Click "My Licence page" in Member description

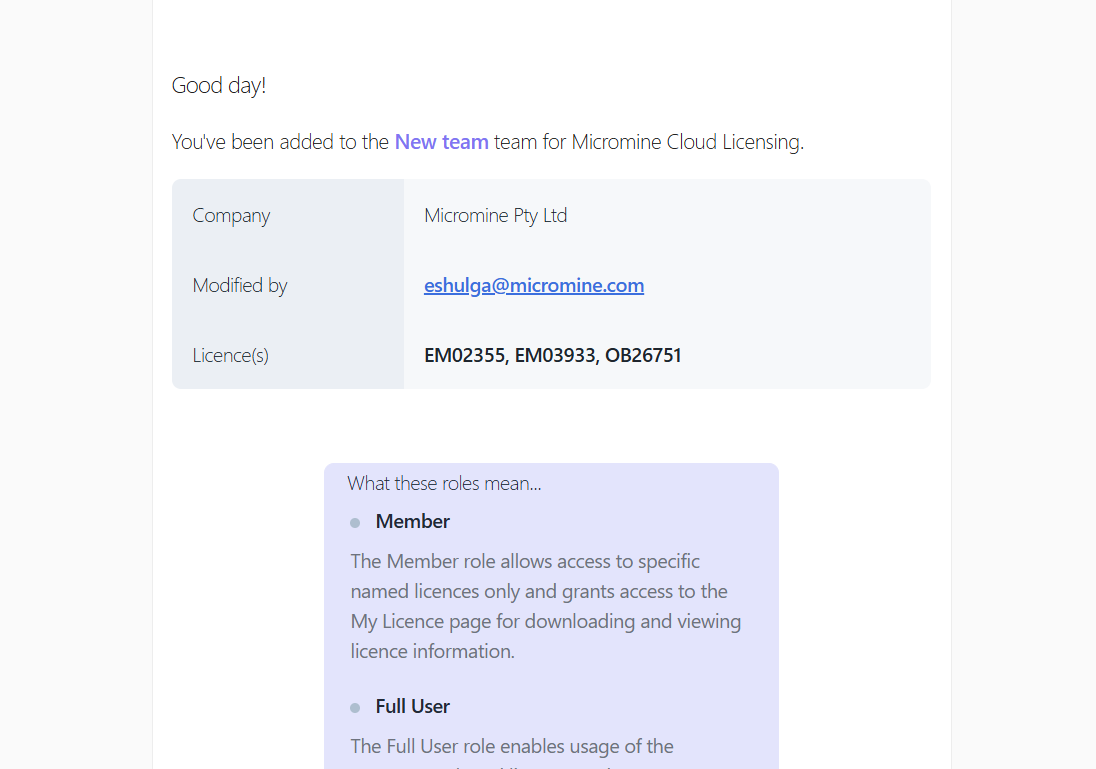pos(420,622)
